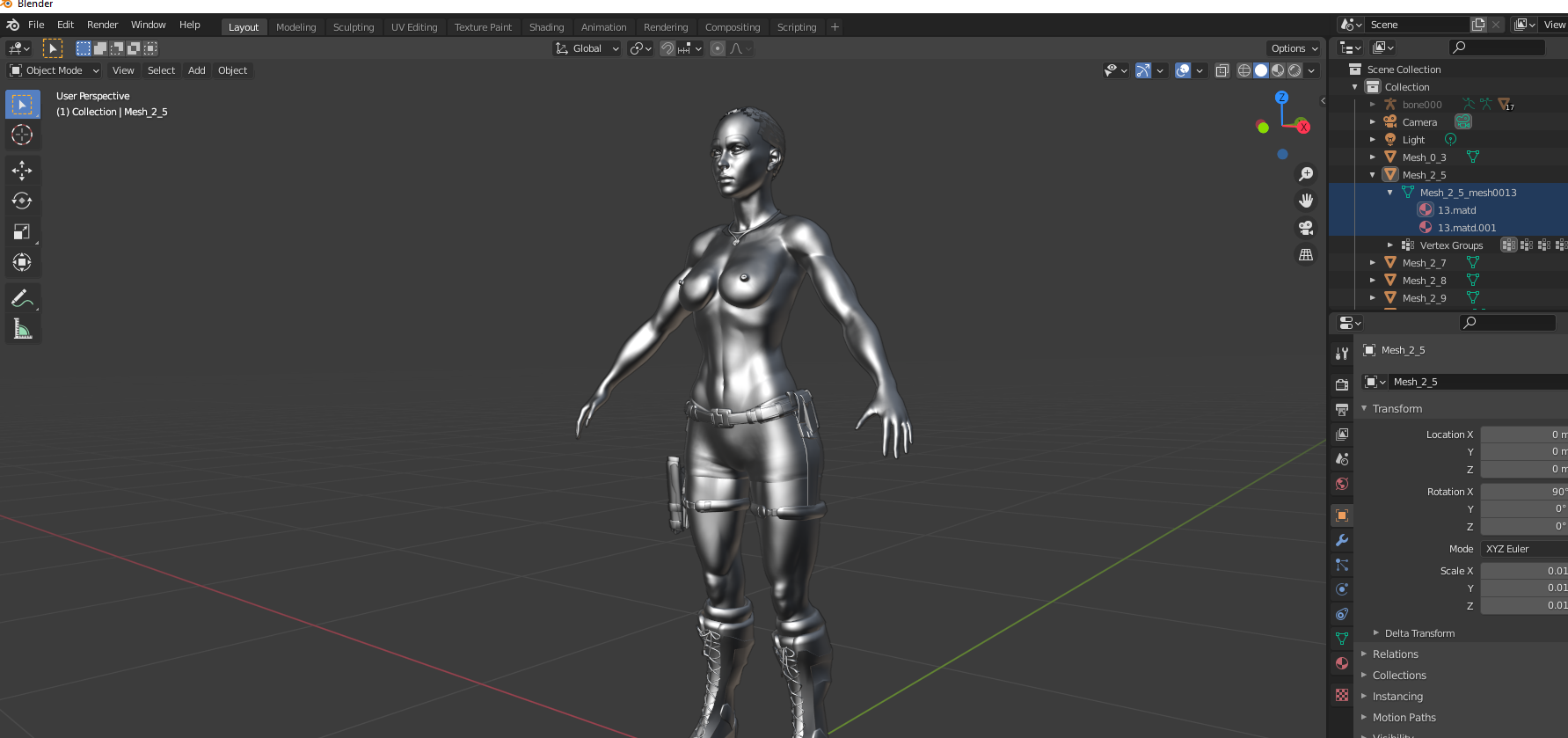Switch to the Sculpting workspace tab
Image resolution: width=1568 pixels, height=738 pixels.
pyautogui.click(x=354, y=27)
